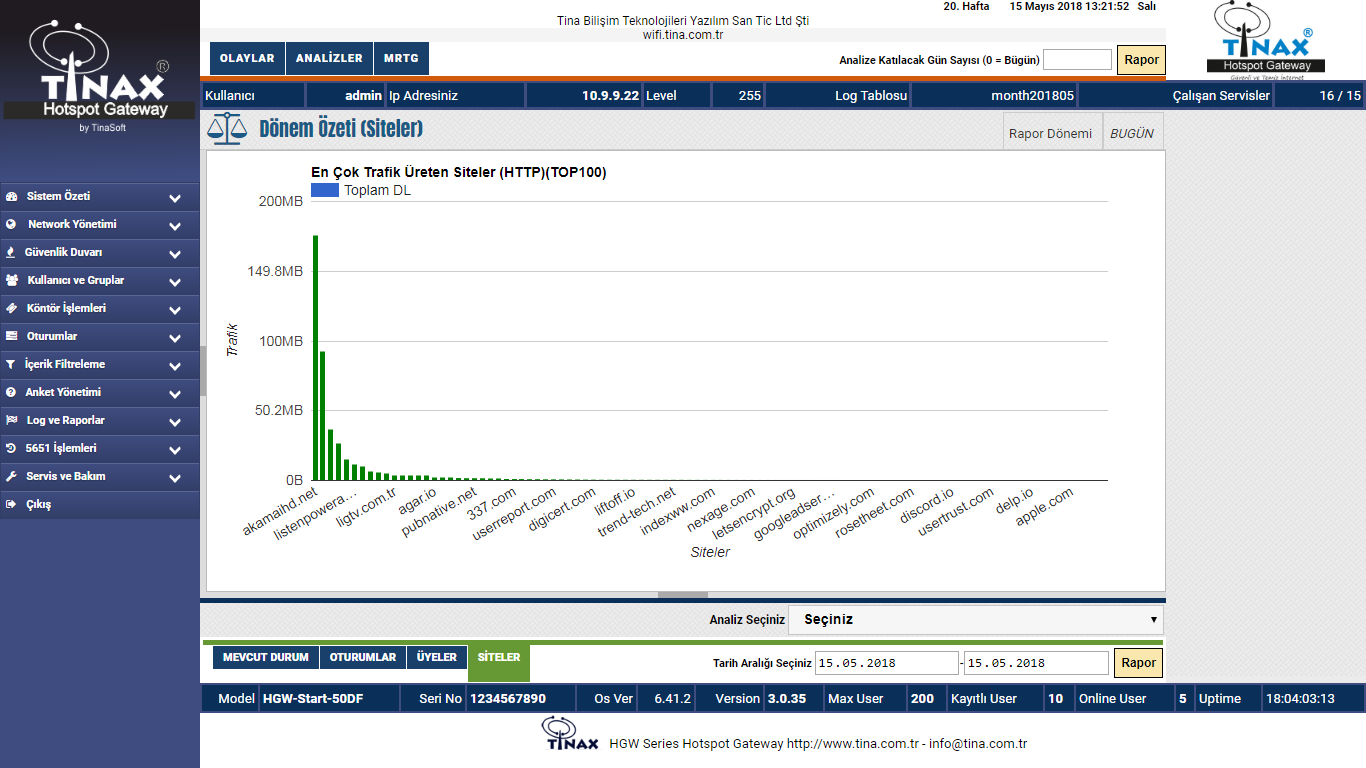Click the Çıkış sign-out icon
Viewport: 1366px width, 768px height.
pyautogui.click(x=11, y=505)
